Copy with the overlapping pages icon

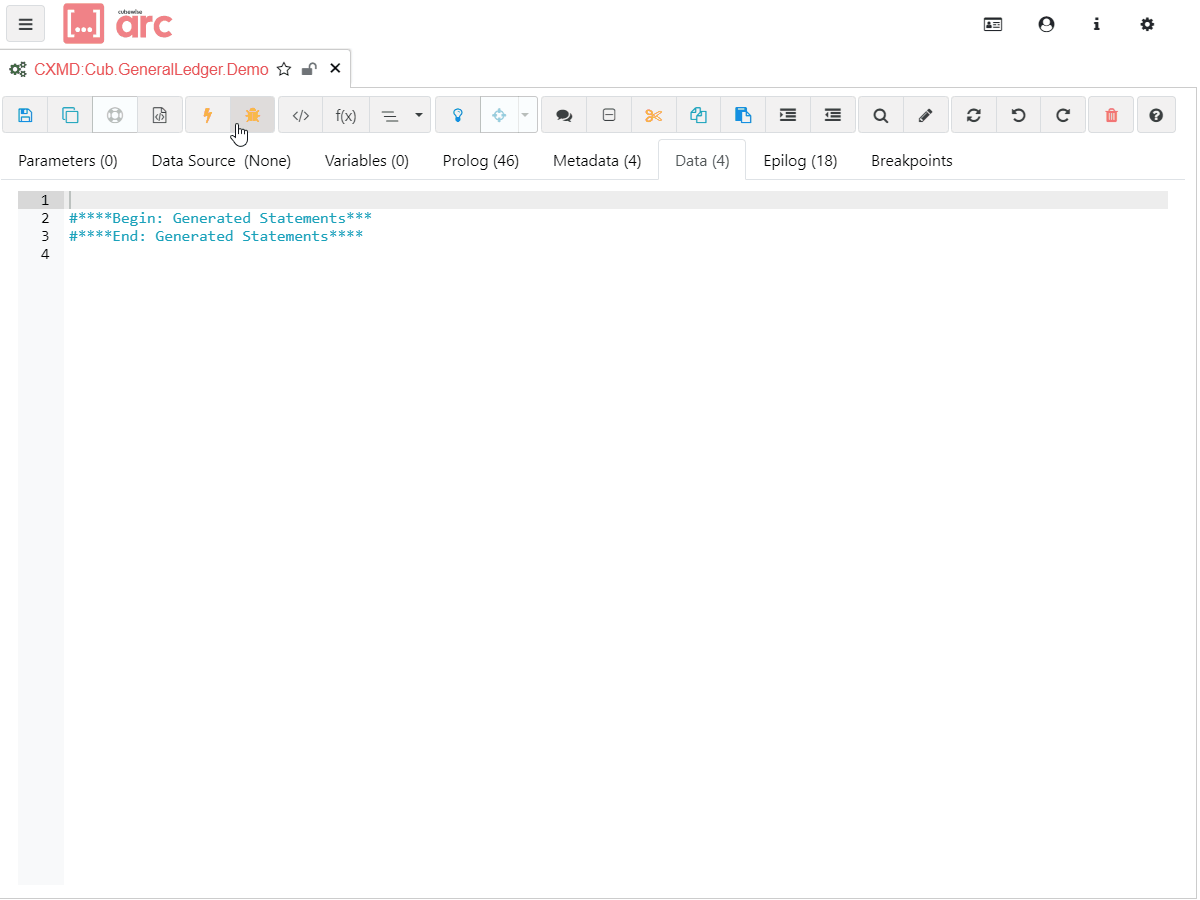click(699, 115)
